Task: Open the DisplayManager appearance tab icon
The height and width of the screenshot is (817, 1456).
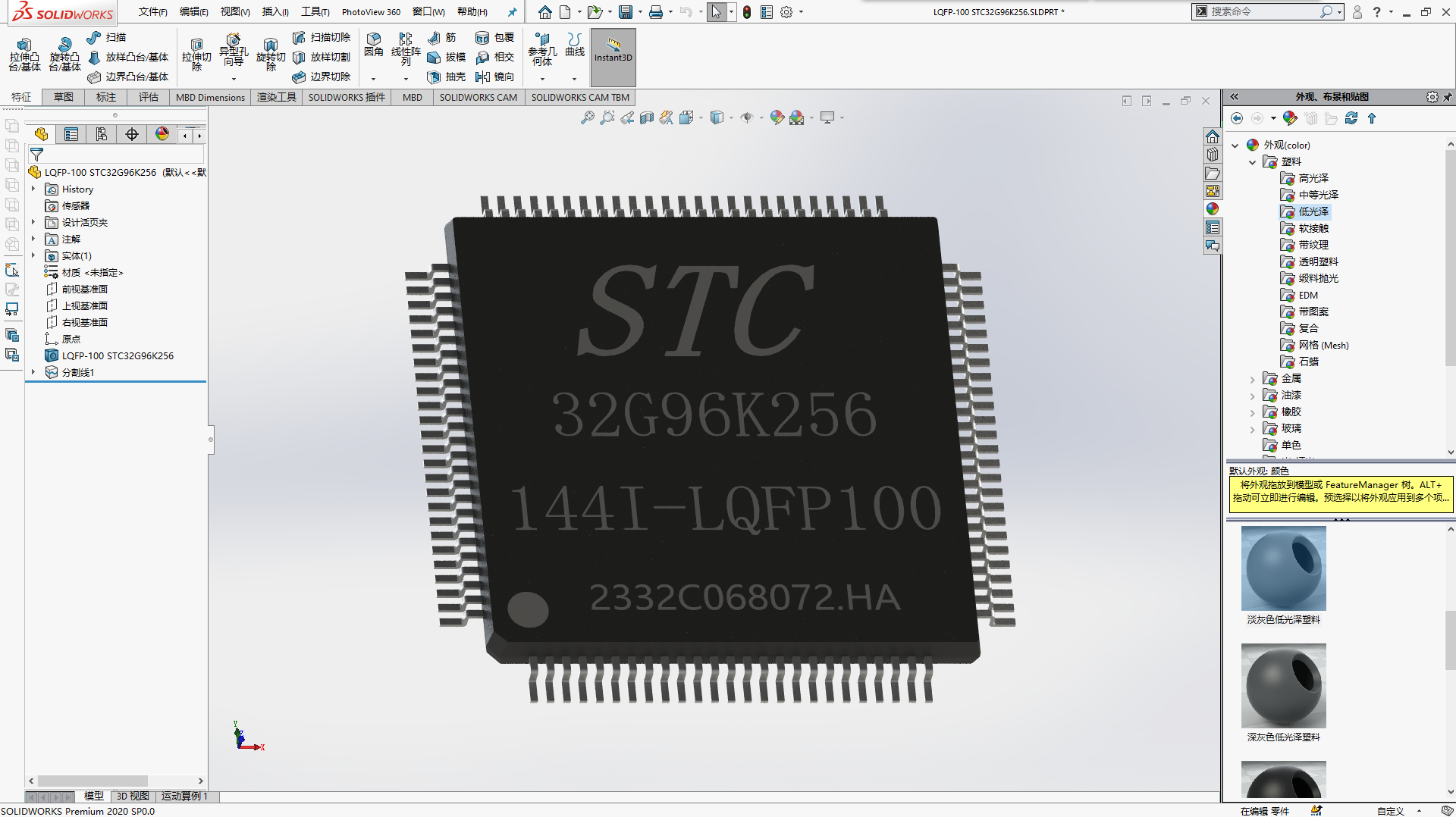Action: pyautogui.click(x=162, y=134)
